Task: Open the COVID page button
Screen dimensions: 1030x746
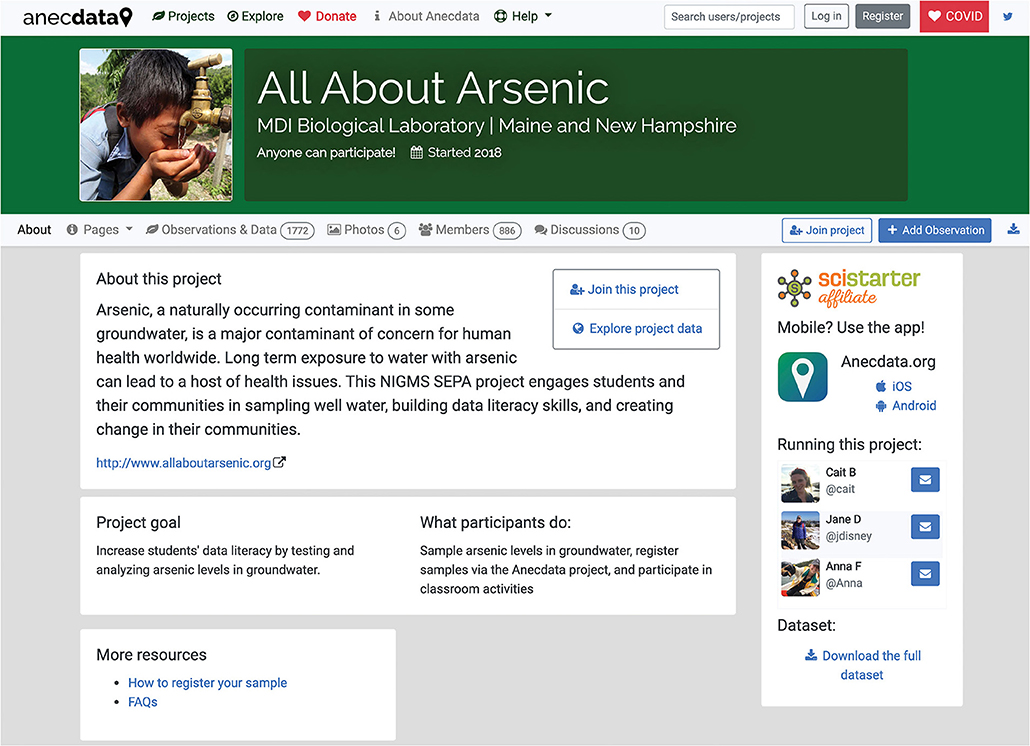Action: 954,16
